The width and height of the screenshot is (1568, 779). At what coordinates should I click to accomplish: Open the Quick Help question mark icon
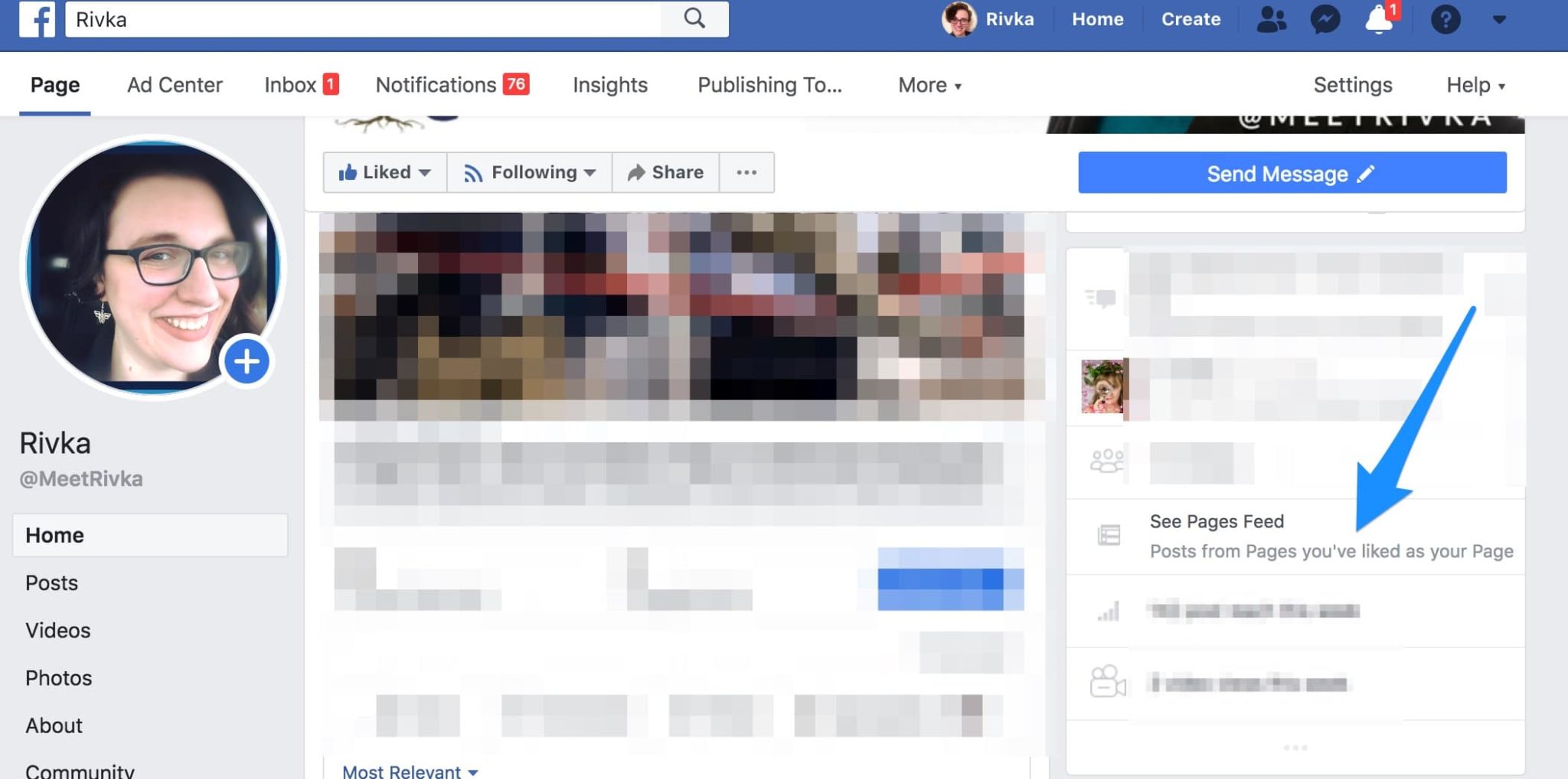click(1445, 19)
